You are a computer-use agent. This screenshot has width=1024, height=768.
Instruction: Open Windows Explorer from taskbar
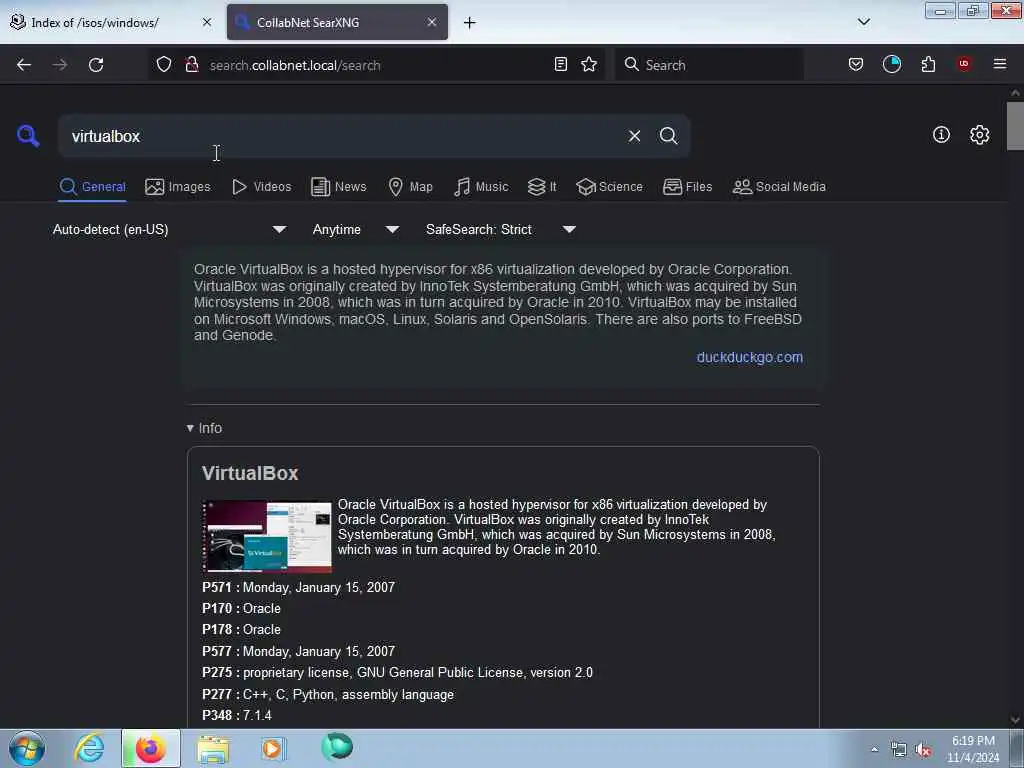(x=213, y=748)
